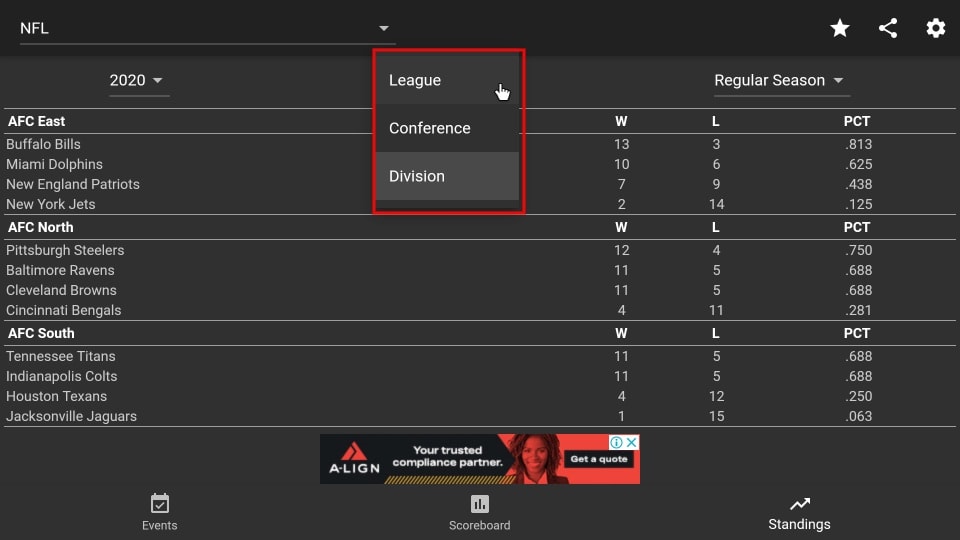Open the Buffalo Bills team row
Screen dimensions: 960x540
coord(479,144)
